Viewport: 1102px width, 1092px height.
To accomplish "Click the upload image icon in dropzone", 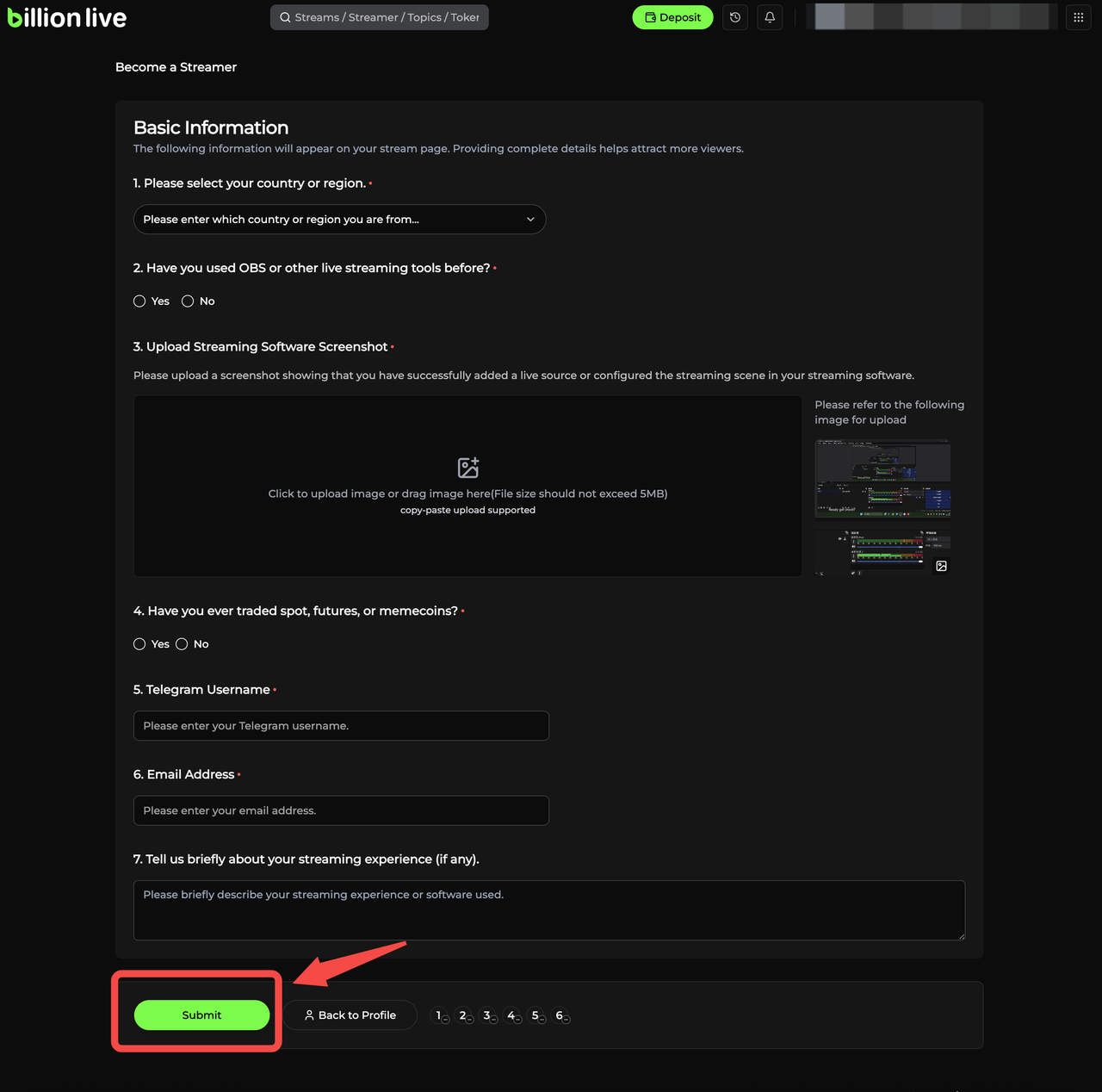I will tap(467, 468).
